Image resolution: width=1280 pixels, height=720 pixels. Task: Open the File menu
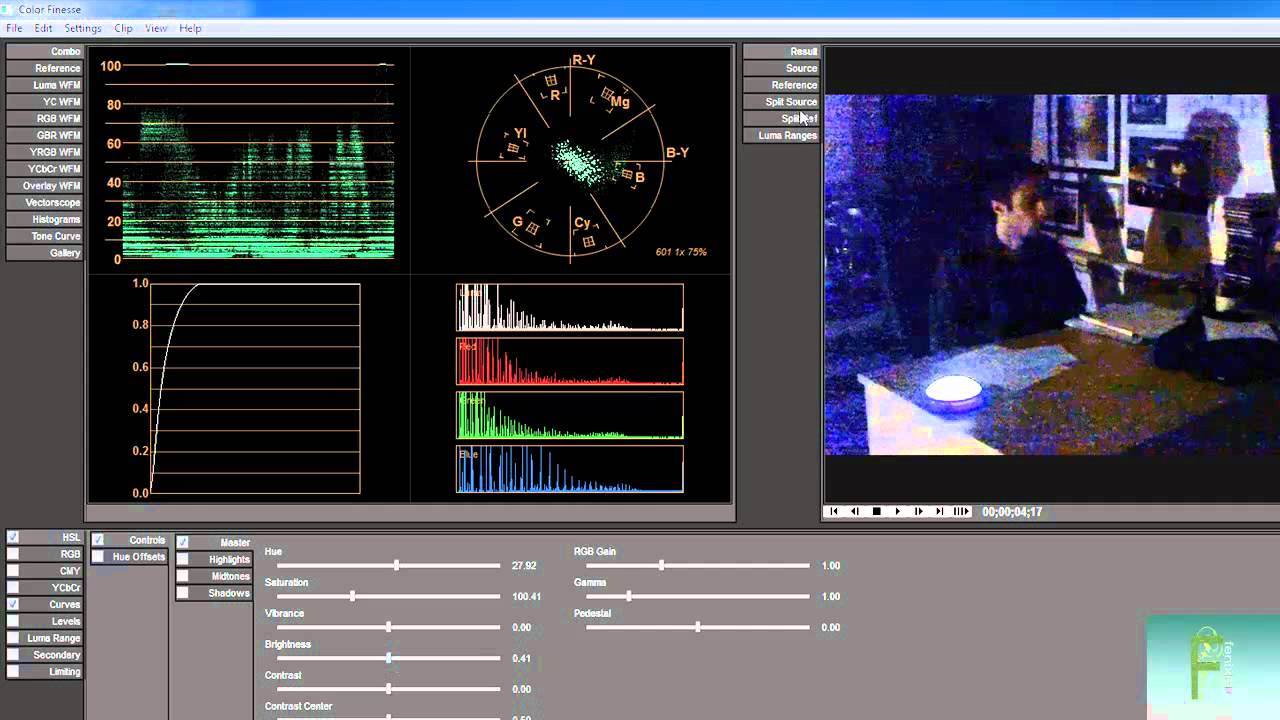pos(14,28)
